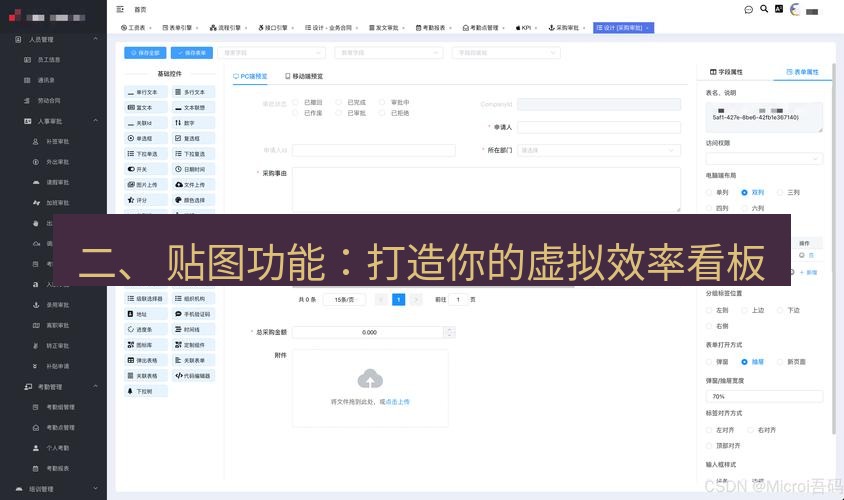Open the user avatar in the header
The height and width of the screenshot is (500, 844).
point(795,10)
